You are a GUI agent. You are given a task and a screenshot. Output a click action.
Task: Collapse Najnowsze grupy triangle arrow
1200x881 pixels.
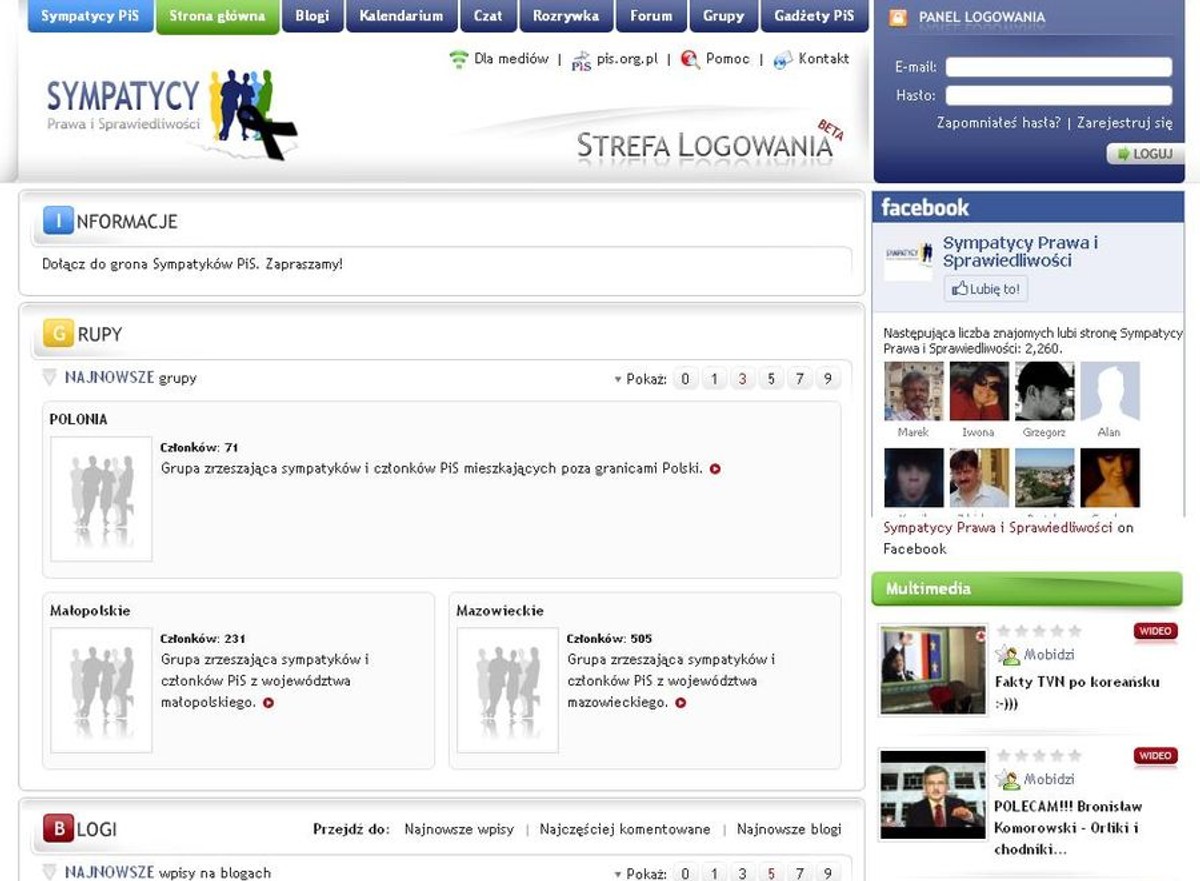[x=49, y=377]
